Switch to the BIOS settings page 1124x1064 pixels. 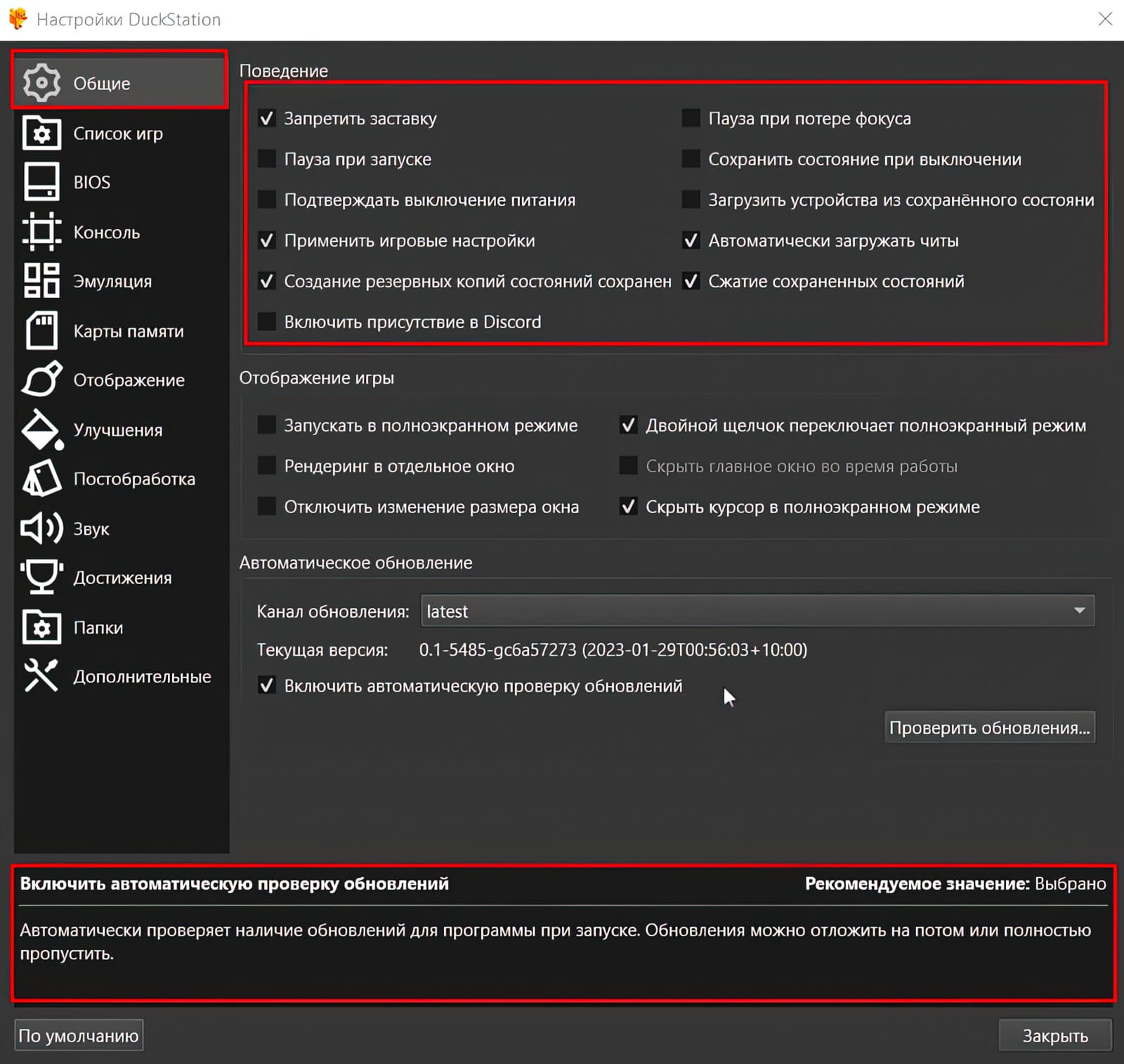pyautogui.click(x=120, y=182)
